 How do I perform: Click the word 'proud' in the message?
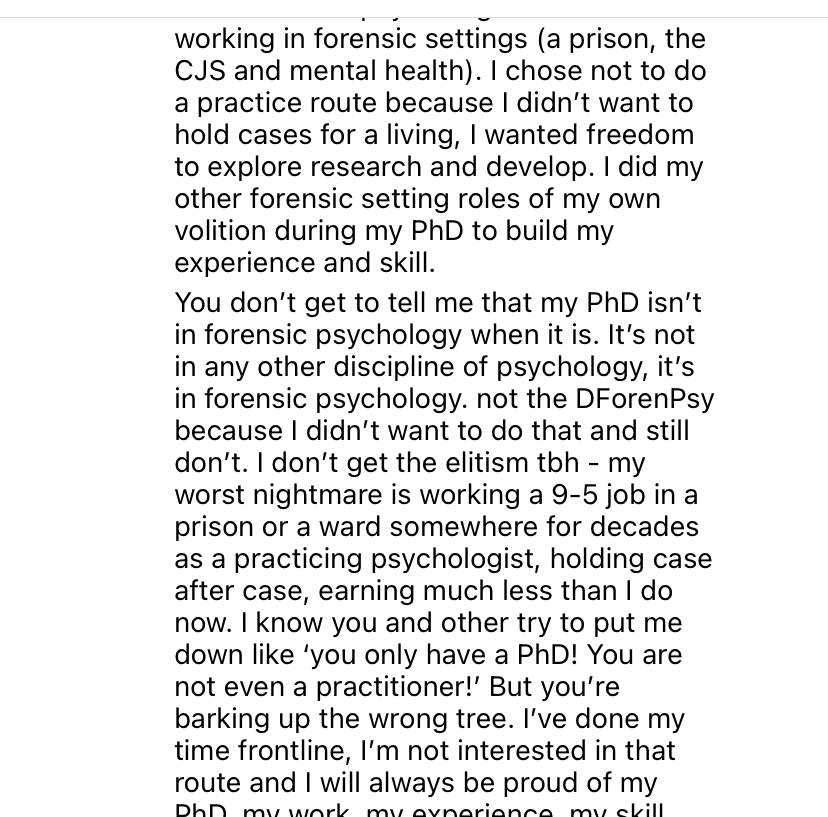(x=538, y=784)
